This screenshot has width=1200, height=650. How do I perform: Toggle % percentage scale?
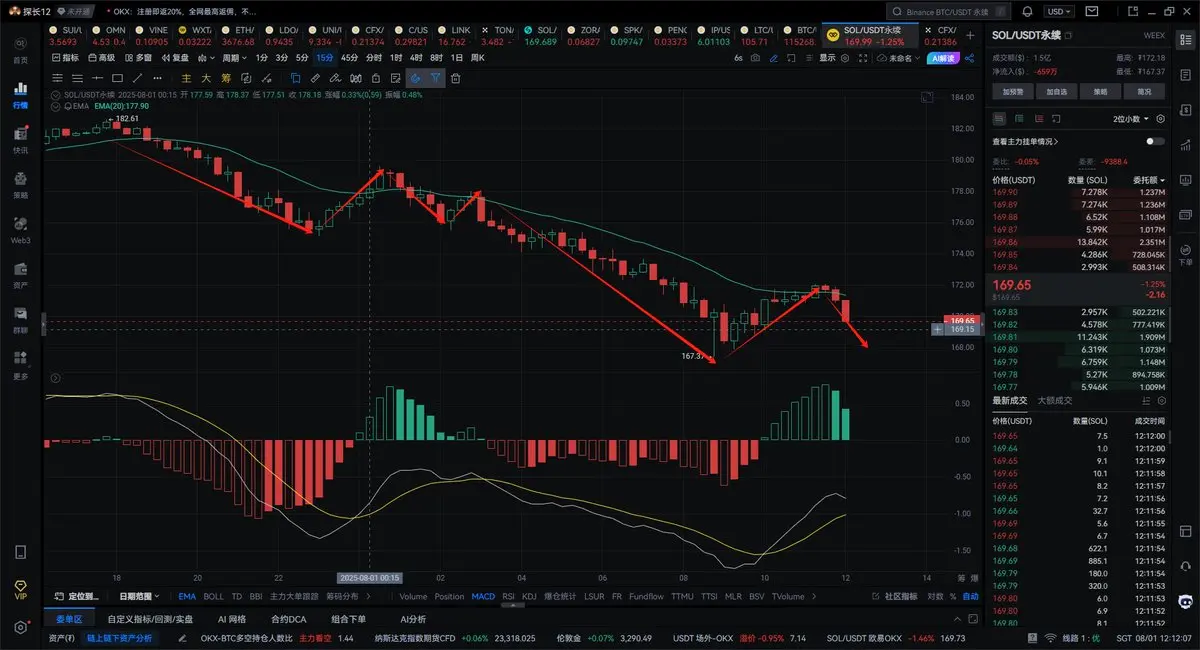(x=953, y=596)
